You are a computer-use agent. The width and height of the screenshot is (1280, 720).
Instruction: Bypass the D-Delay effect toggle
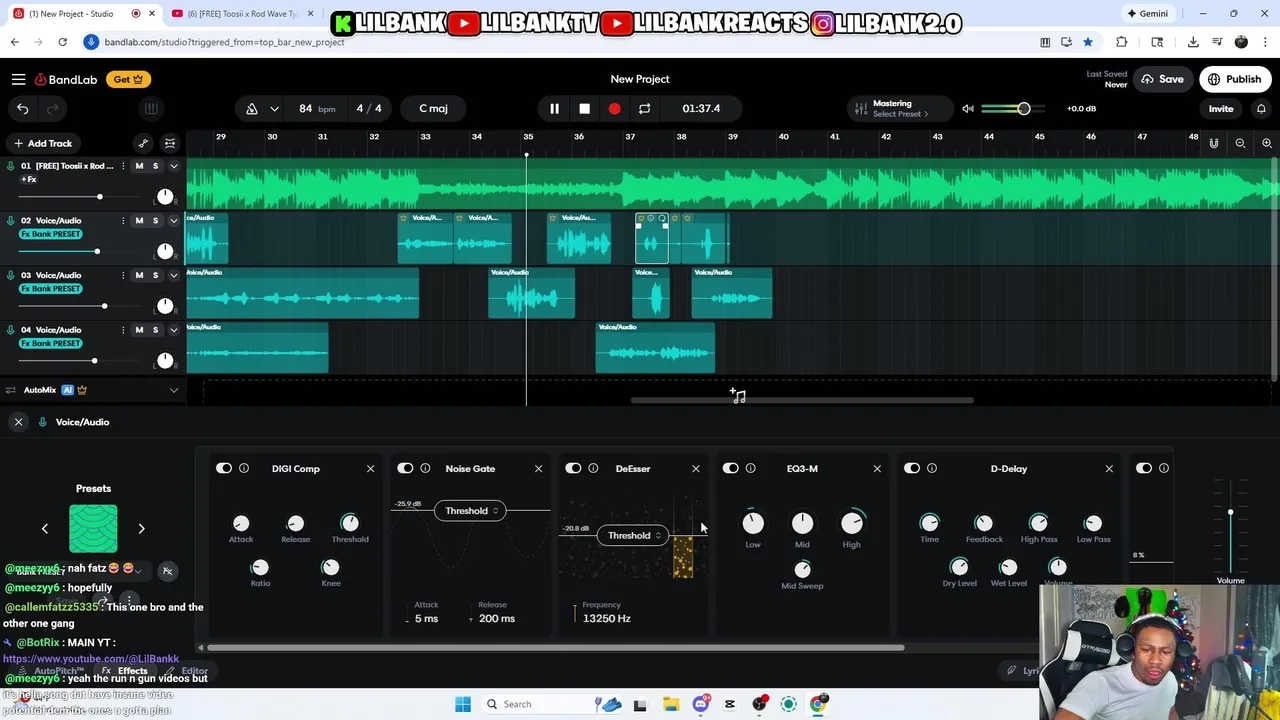click(x=912, y=468)
